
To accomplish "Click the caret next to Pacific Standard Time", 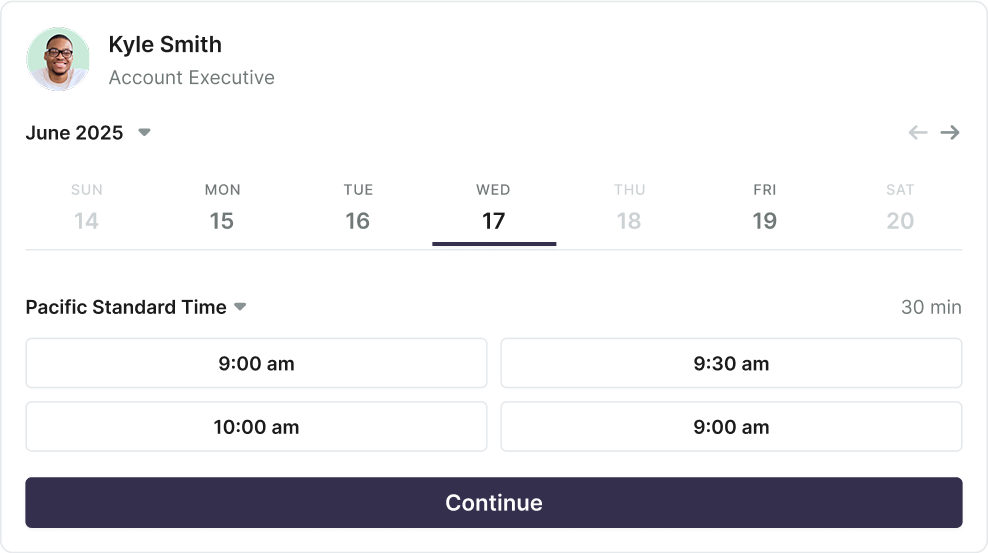I will pos(240,307).
